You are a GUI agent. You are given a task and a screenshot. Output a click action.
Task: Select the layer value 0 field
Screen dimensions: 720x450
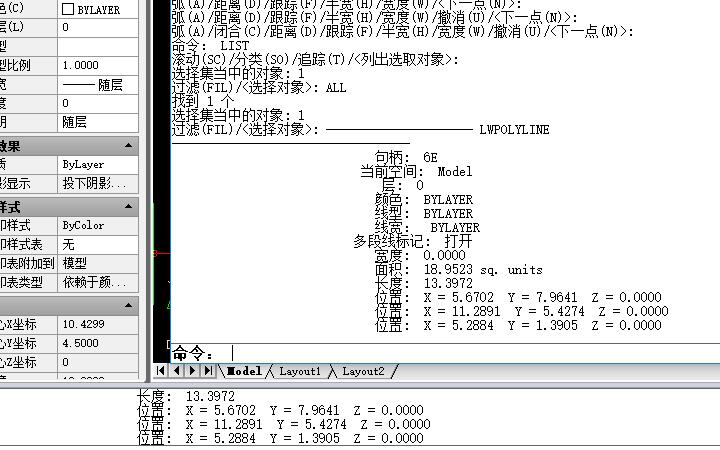click(98, 28)
